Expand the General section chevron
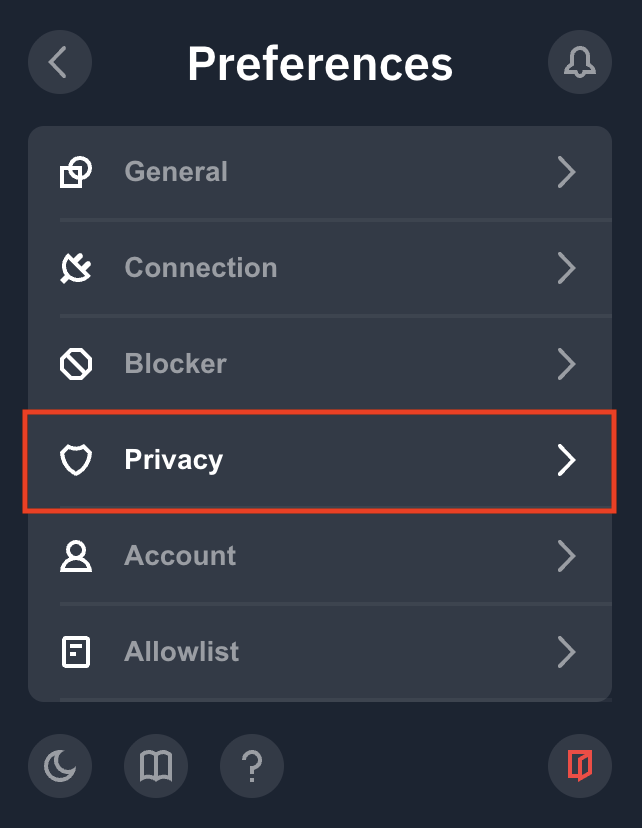Image resolution: width=642 pixels, height=828 pixels. pyautogui.click(x=567, y=172)
